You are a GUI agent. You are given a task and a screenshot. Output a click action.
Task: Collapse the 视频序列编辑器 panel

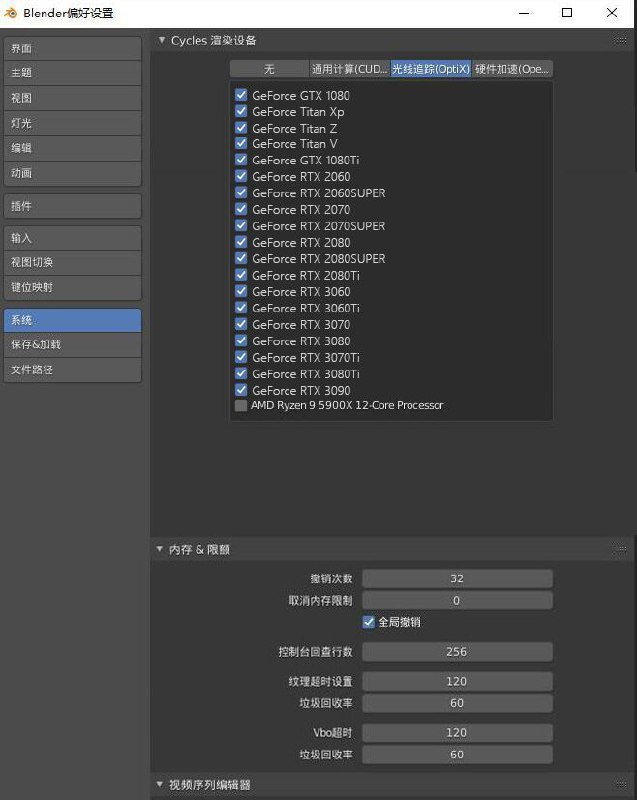(160, 784)
